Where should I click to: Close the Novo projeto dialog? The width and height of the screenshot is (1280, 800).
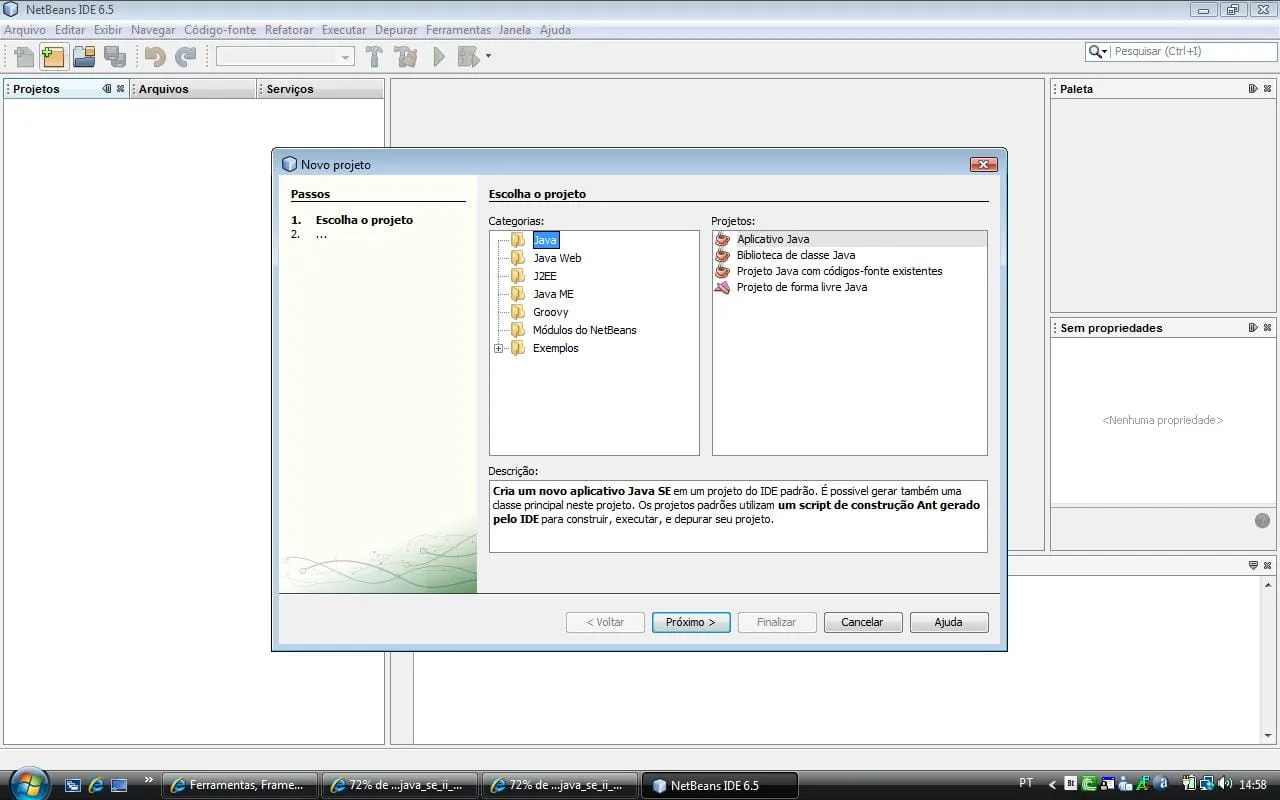point(983,164)
